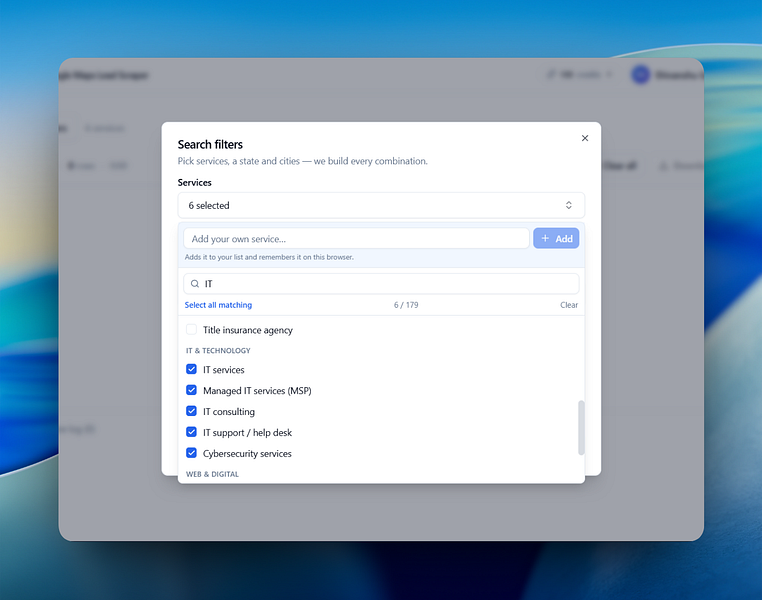Screen dimensions: 762x600
Task: Click the 'Title insurance agency' label
Action: tap(248, 330)
